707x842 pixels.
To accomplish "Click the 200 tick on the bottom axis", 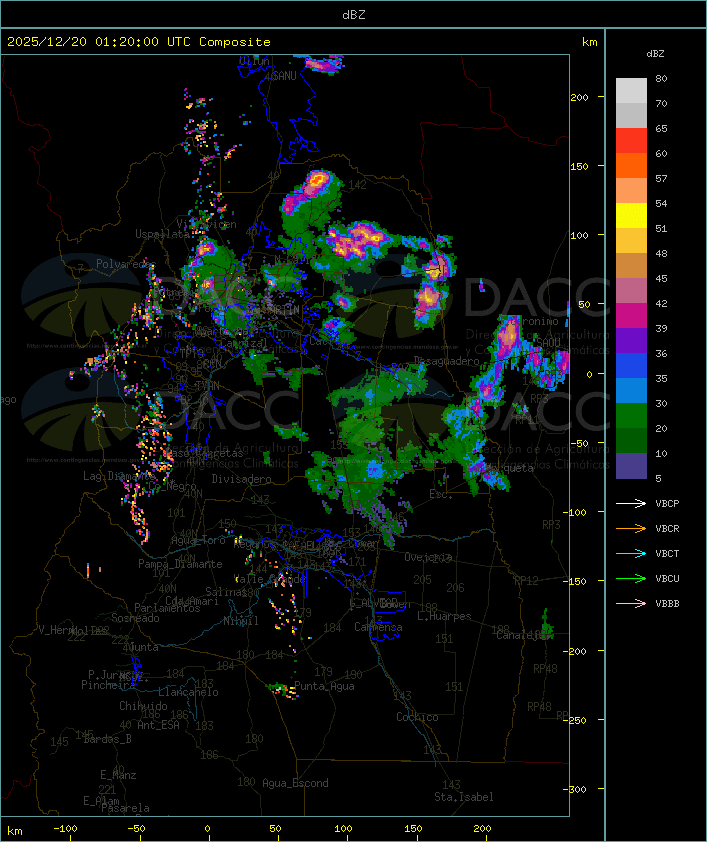I will click(482, 829).
